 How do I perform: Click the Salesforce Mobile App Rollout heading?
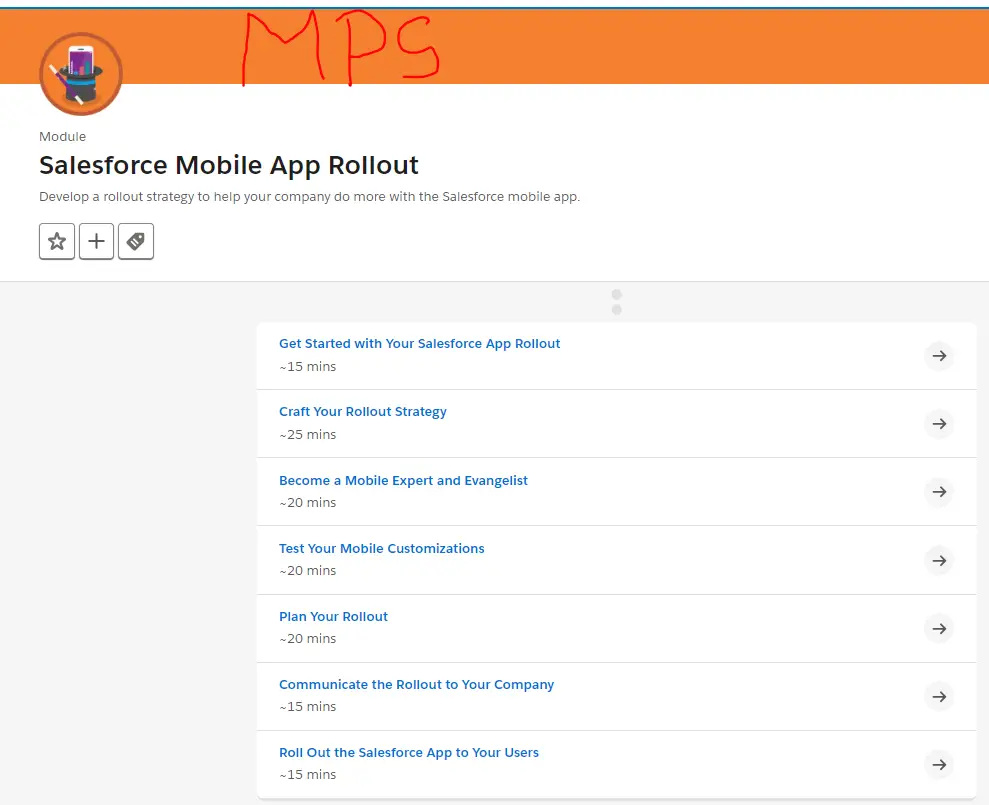(229, 165)
